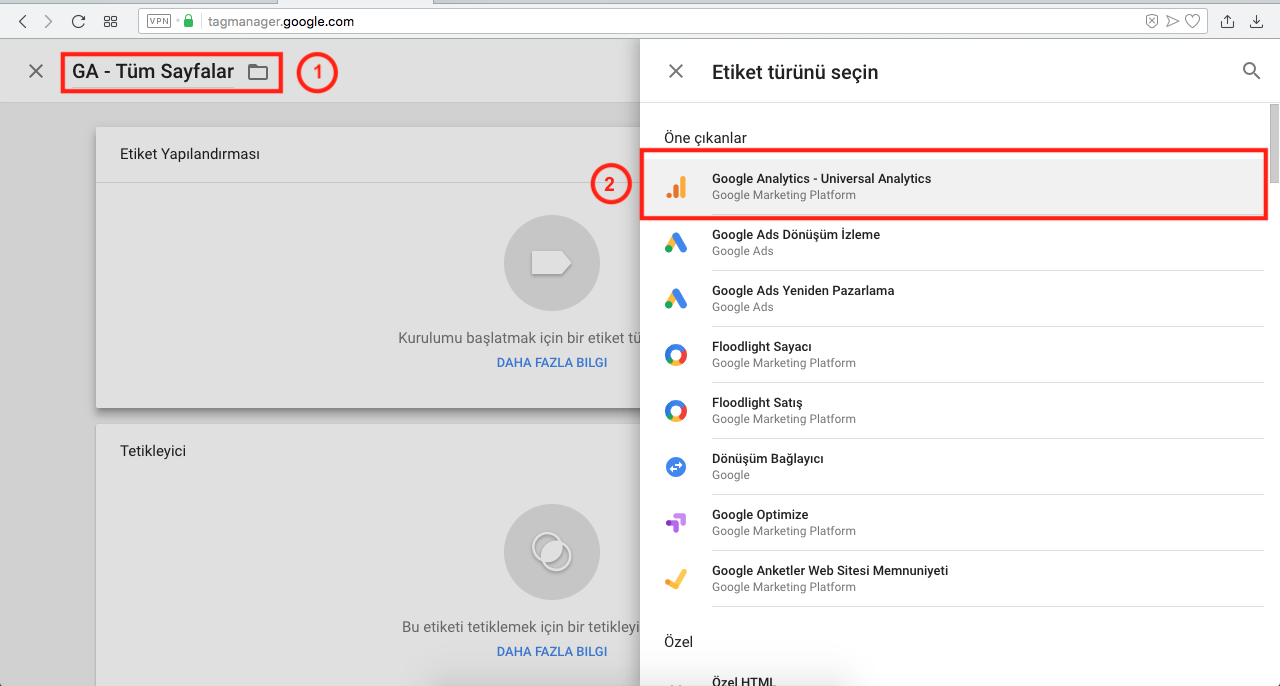Select Dönüşüm Bağlayıcı tag type
This screenshot has height=686, width=1280.
[x=952, y=466]
